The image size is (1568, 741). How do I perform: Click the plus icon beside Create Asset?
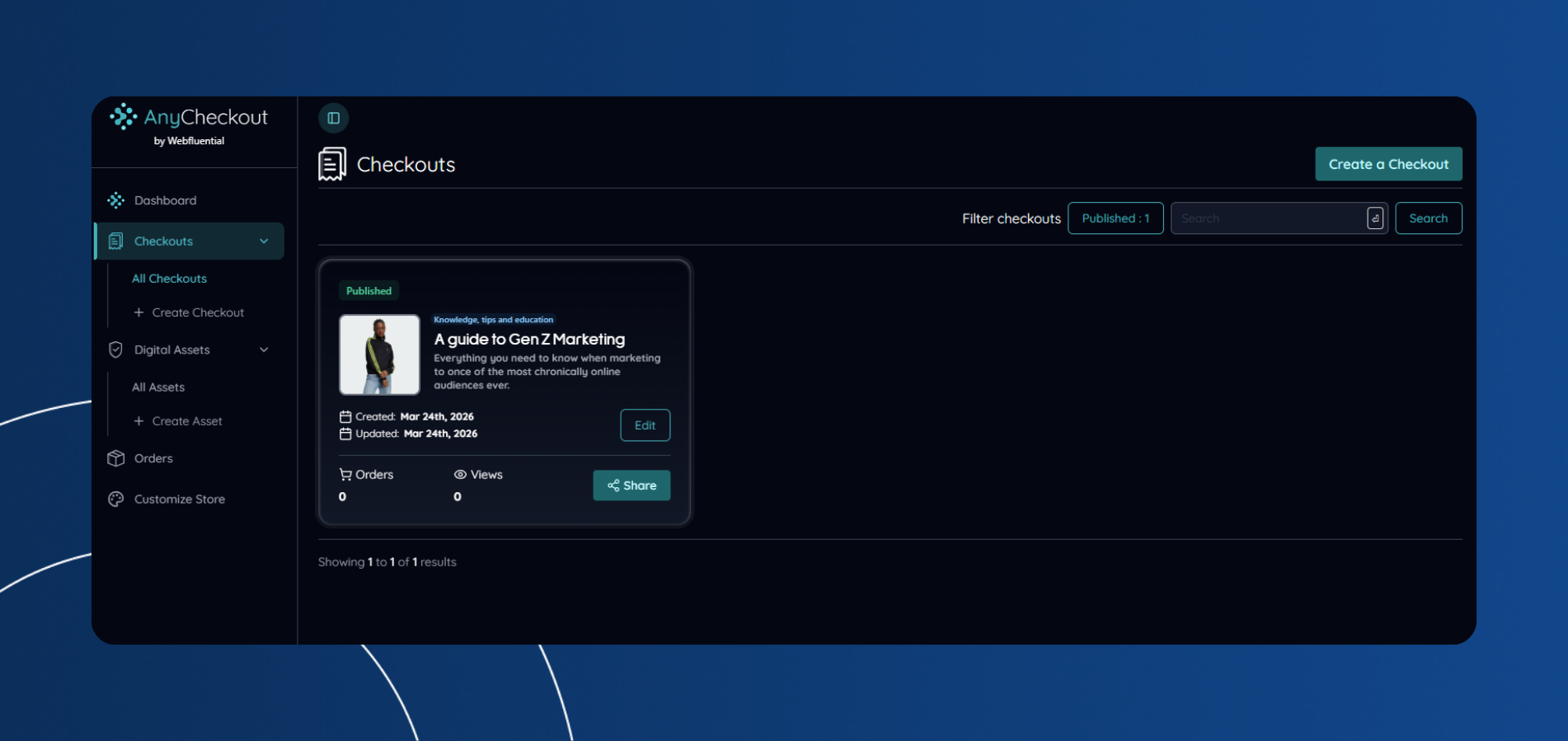coord(138,421)
